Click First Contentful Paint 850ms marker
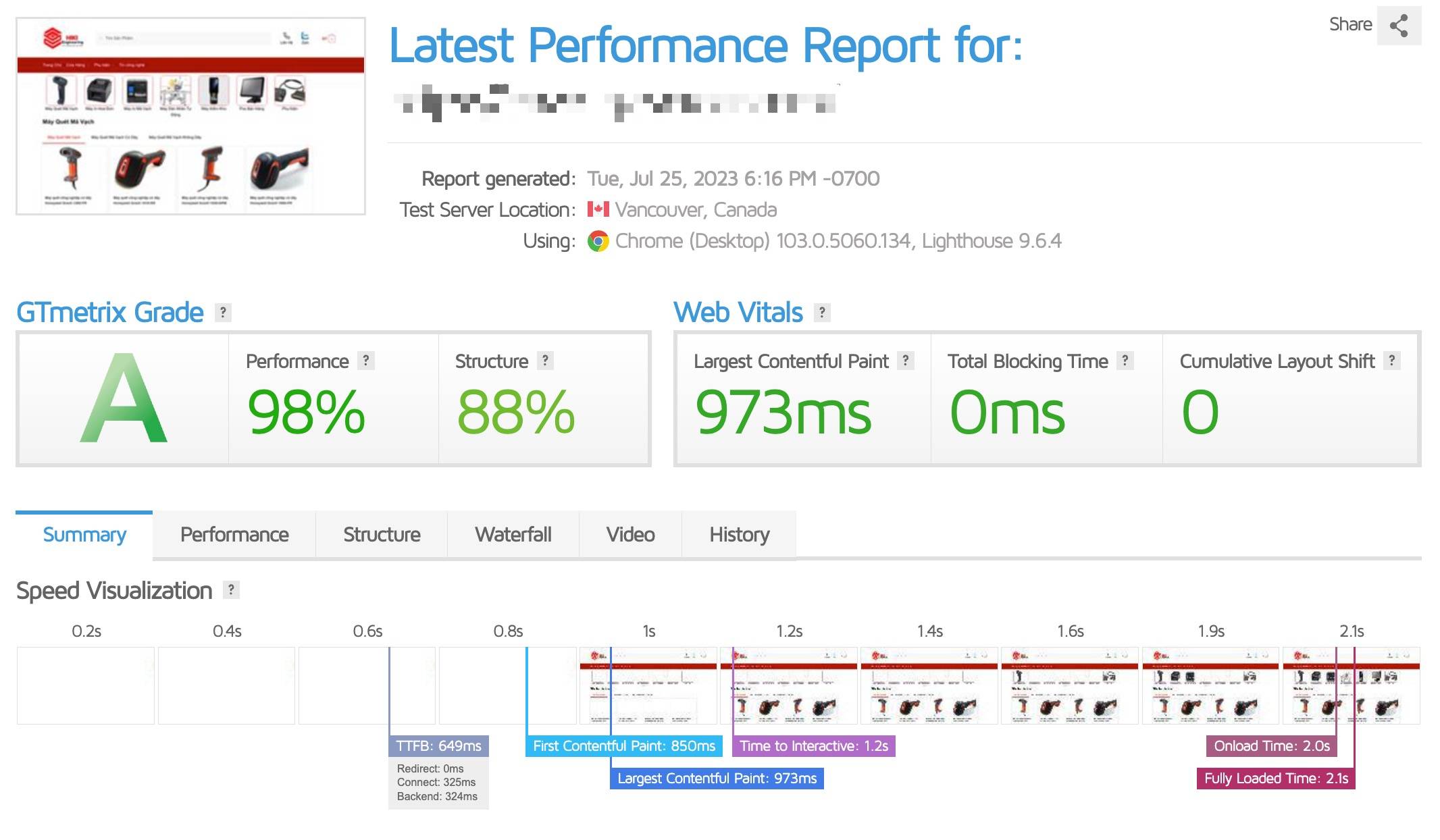The image size is (1440, 840). [624, 746]
